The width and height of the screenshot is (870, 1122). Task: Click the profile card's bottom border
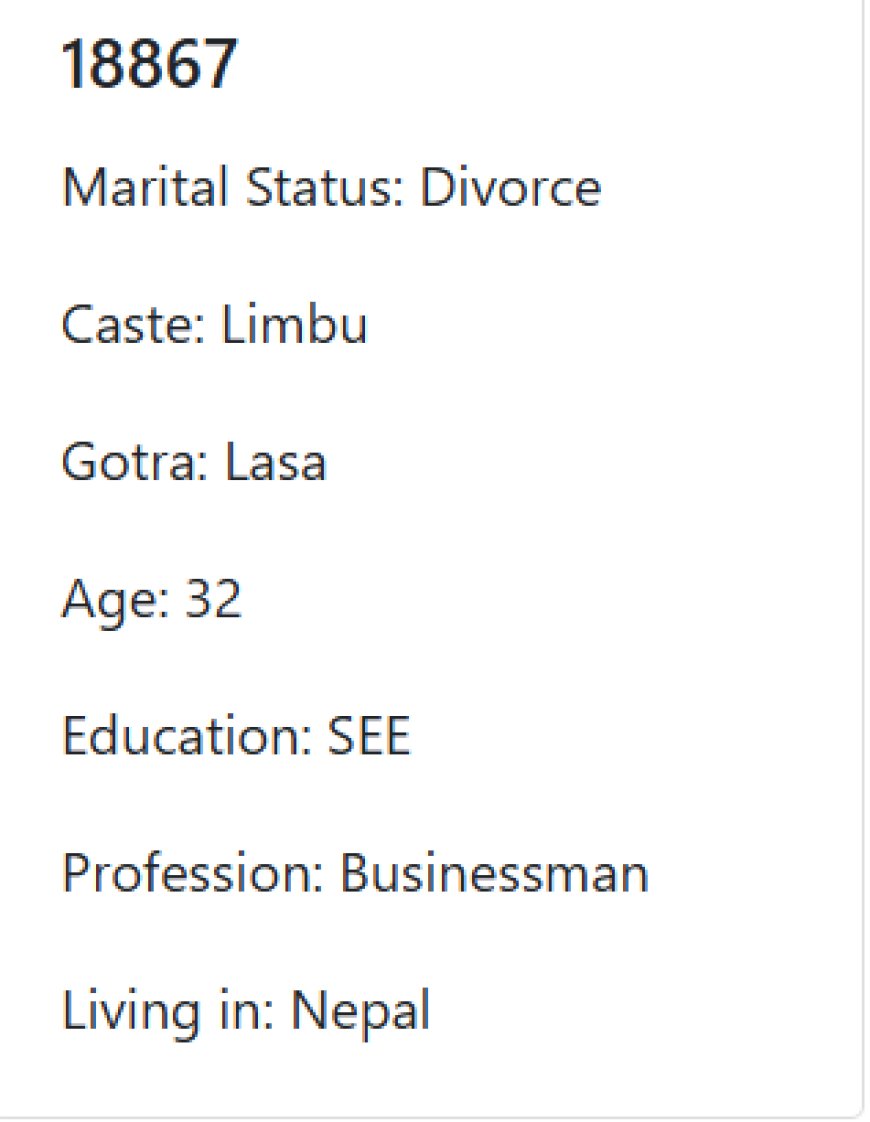[x=429, y=1117]
